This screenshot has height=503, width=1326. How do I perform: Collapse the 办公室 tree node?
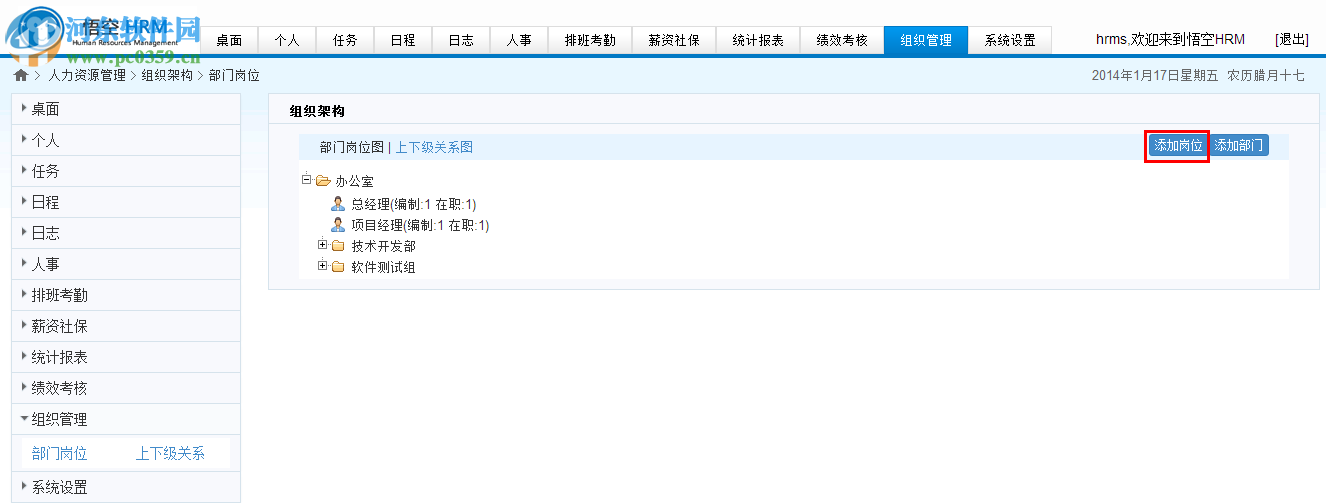click(307, 180)
